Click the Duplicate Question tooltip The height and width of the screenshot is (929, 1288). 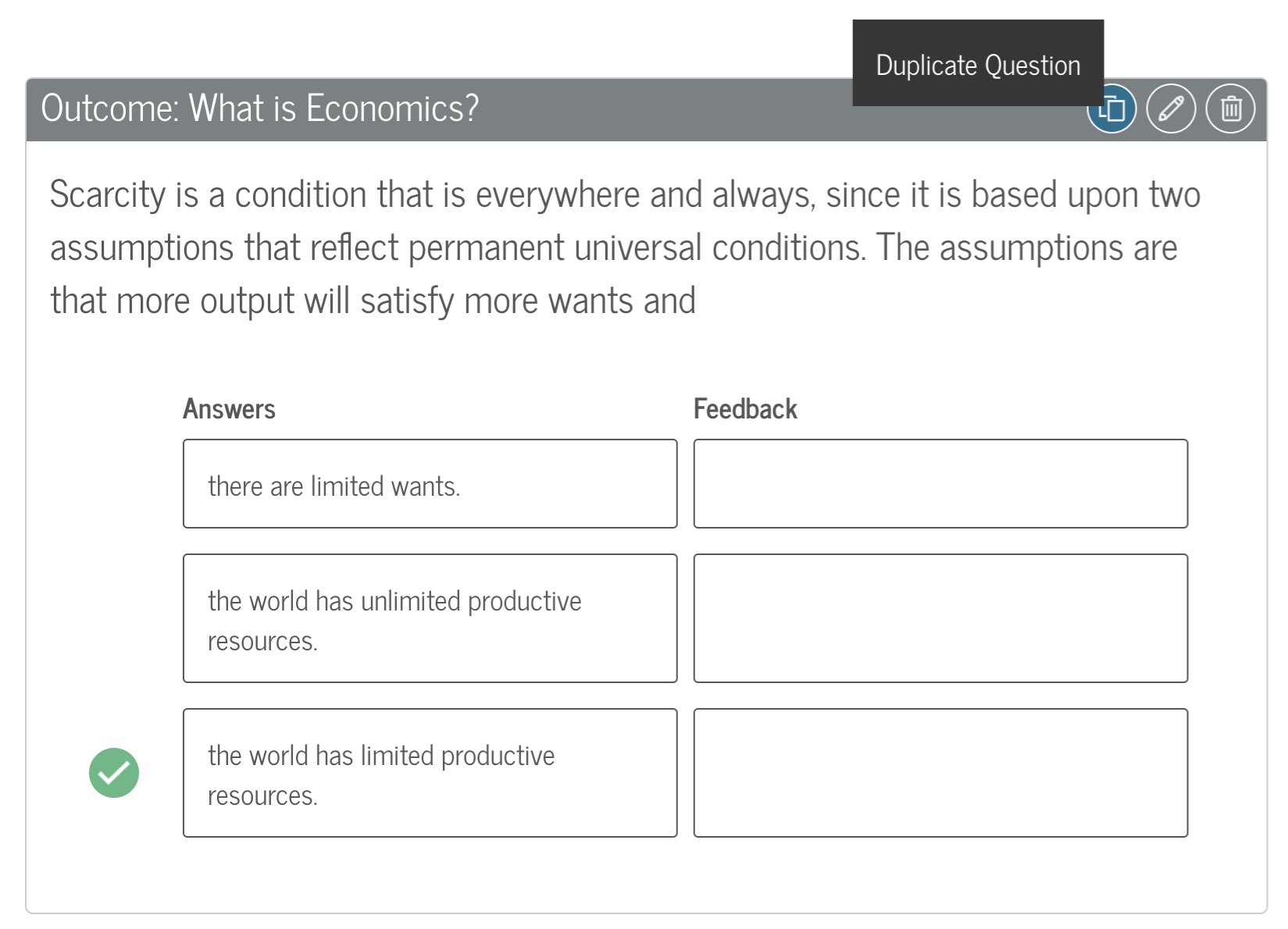click(x=978, y=64)
